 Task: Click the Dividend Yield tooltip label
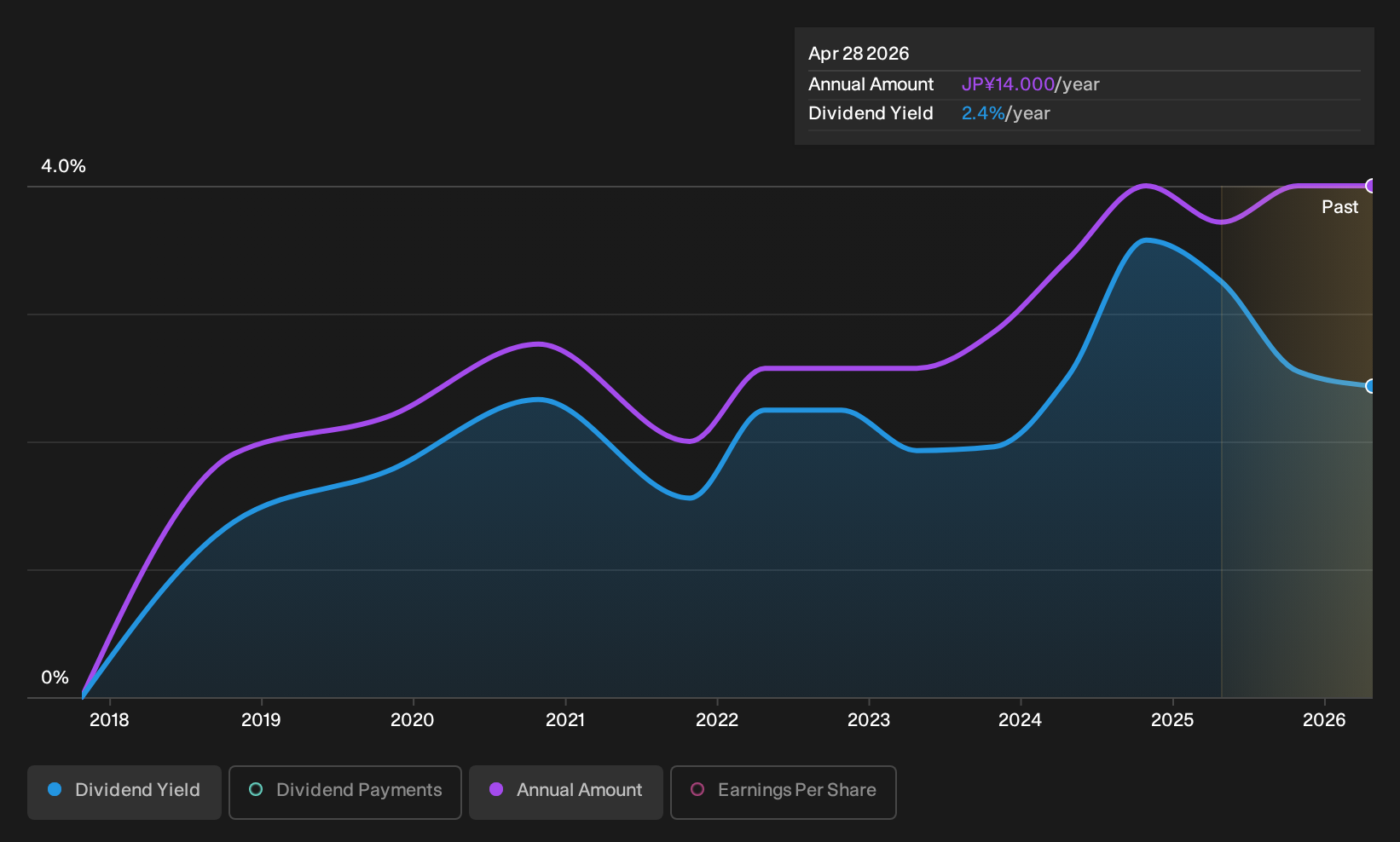(871, 113)
